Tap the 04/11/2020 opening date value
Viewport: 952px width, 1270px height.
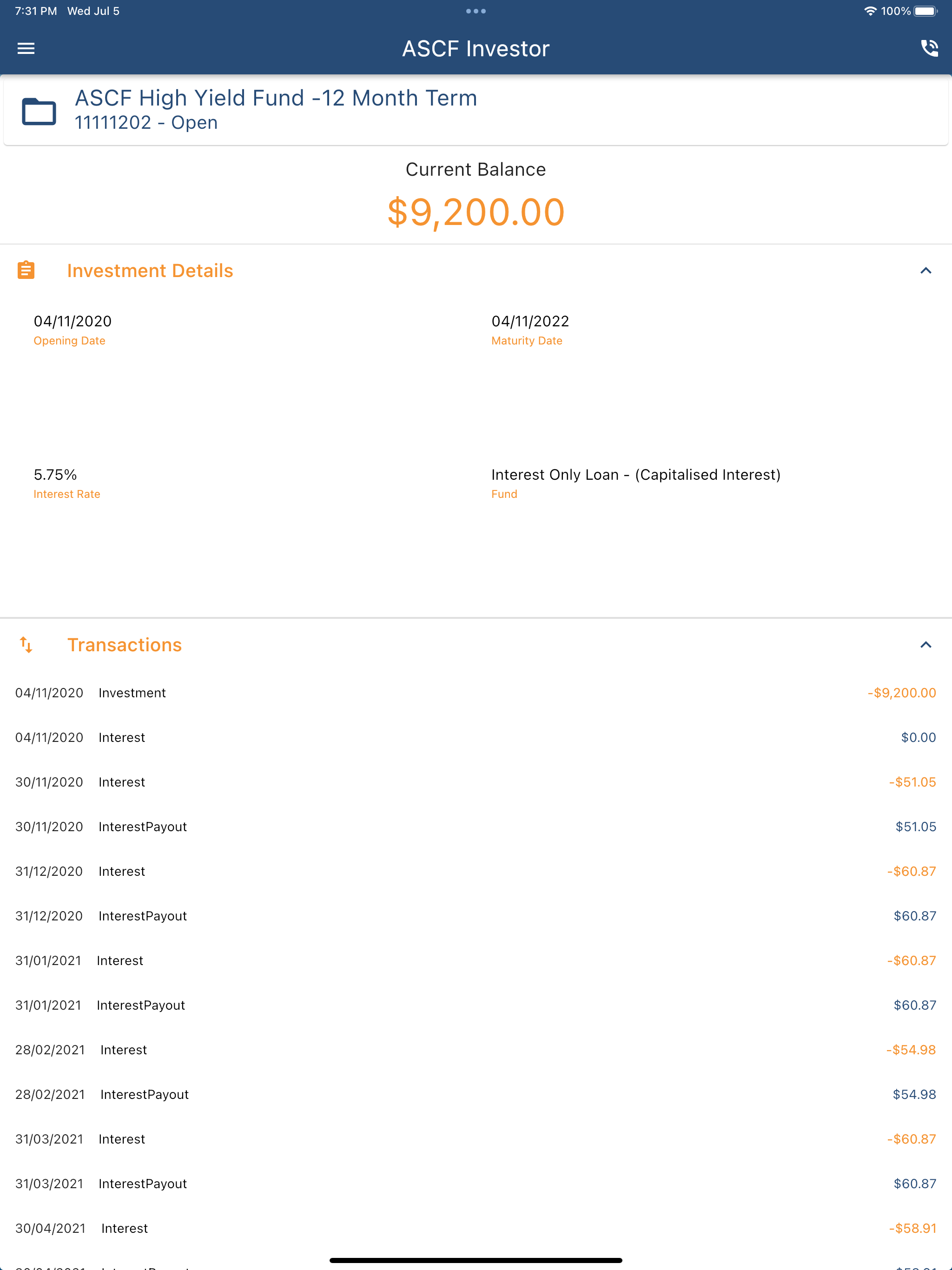tap(73, 321)
